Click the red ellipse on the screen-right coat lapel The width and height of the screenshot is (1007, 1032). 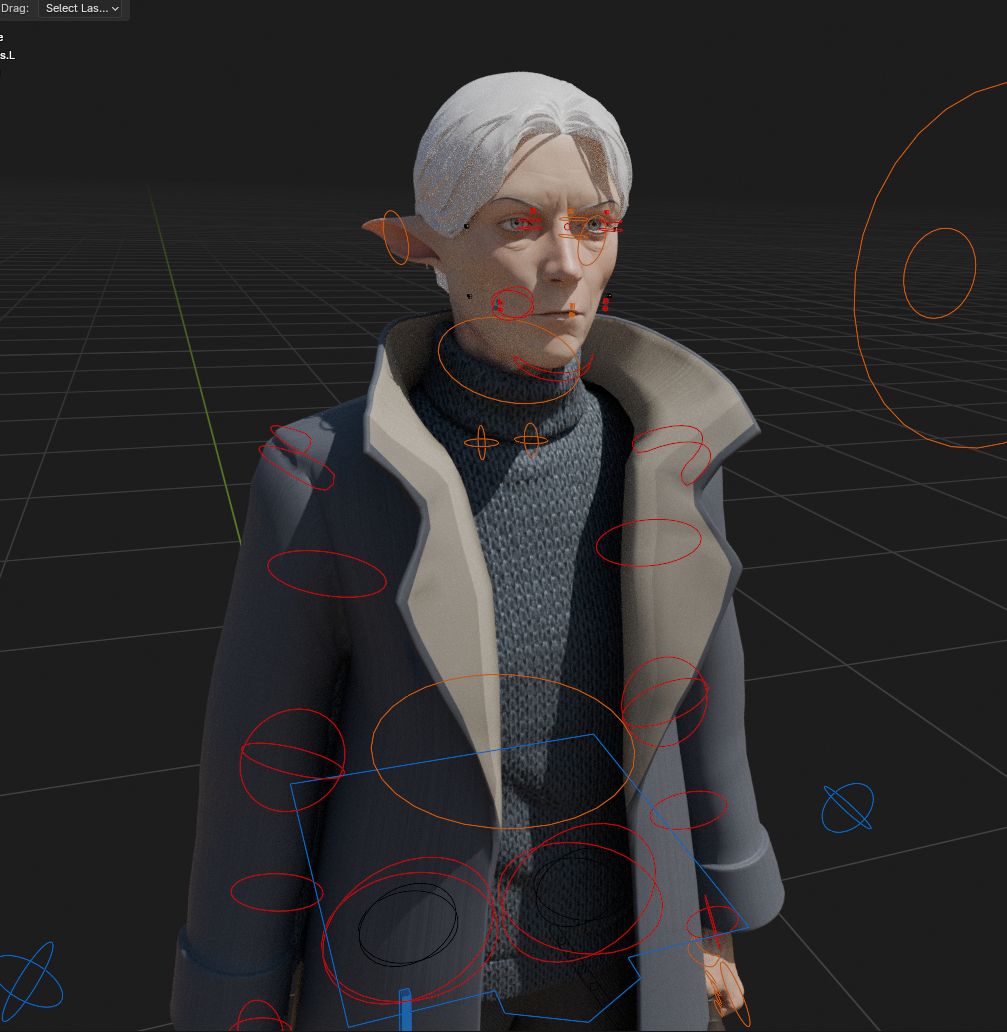pyautogui.click(x=648, y=542)
